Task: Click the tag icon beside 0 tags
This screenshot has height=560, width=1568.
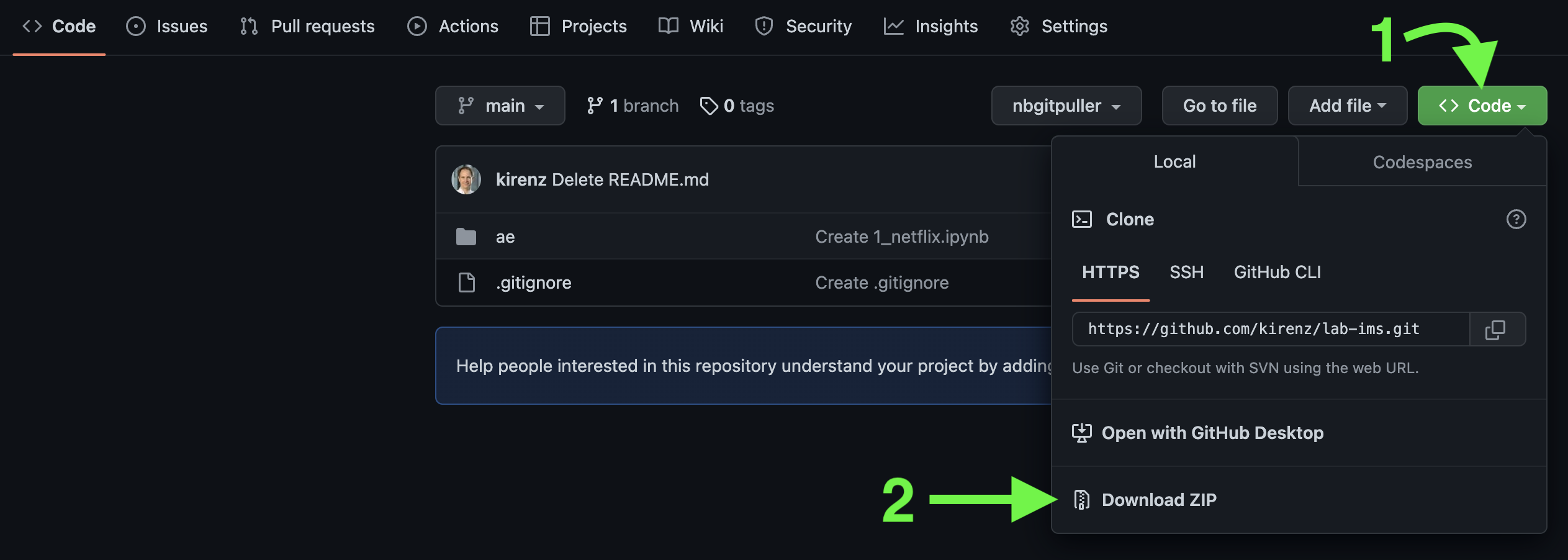Action: [x=709, y=106]
